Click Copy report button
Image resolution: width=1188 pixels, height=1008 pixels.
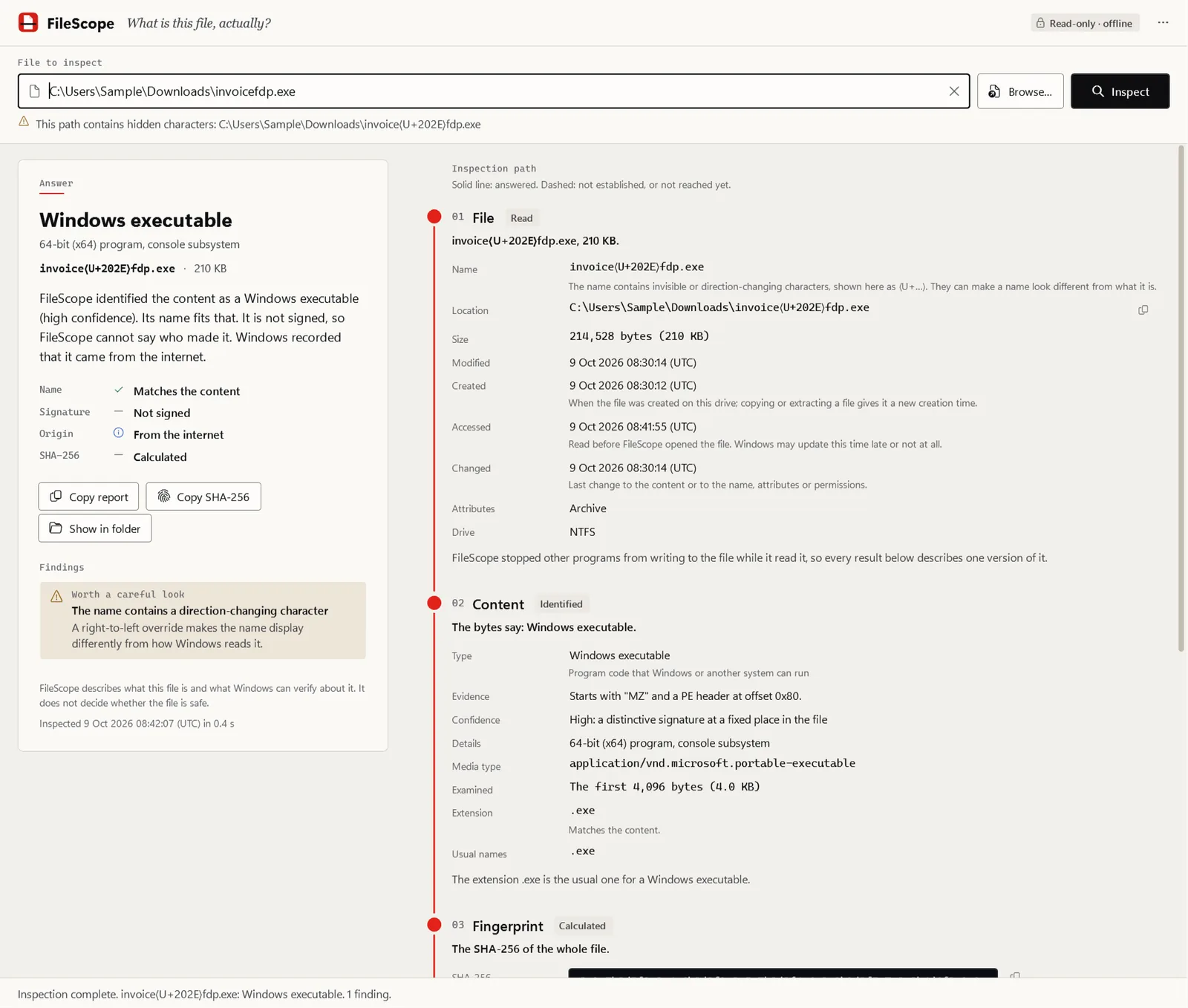(88, 497)
